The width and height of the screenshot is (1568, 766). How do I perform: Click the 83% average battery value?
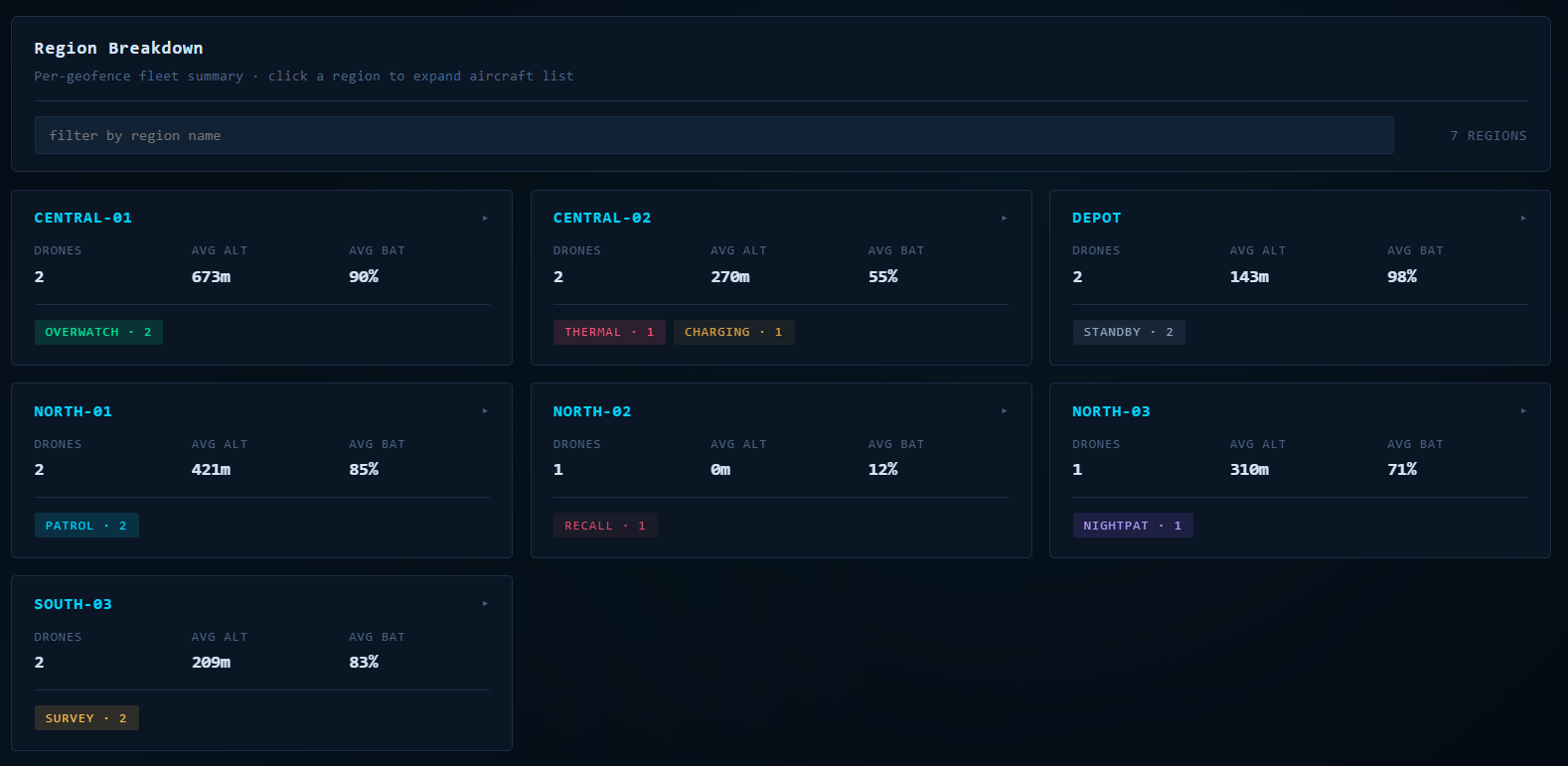(x=364, y=662)
